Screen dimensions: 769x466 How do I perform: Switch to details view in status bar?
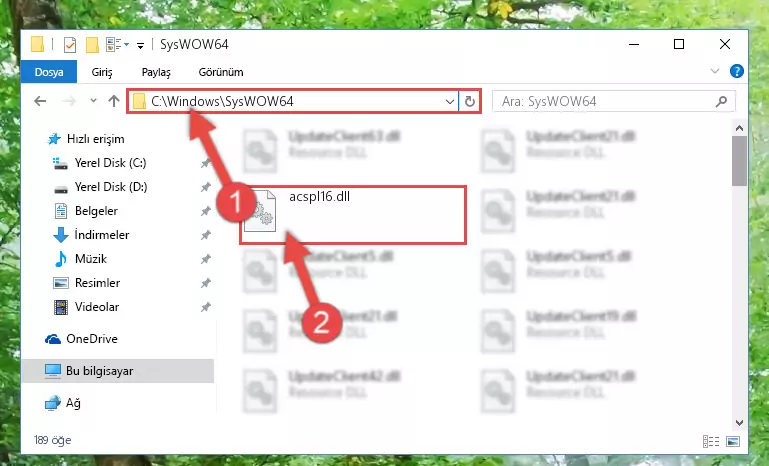(711, 441)
